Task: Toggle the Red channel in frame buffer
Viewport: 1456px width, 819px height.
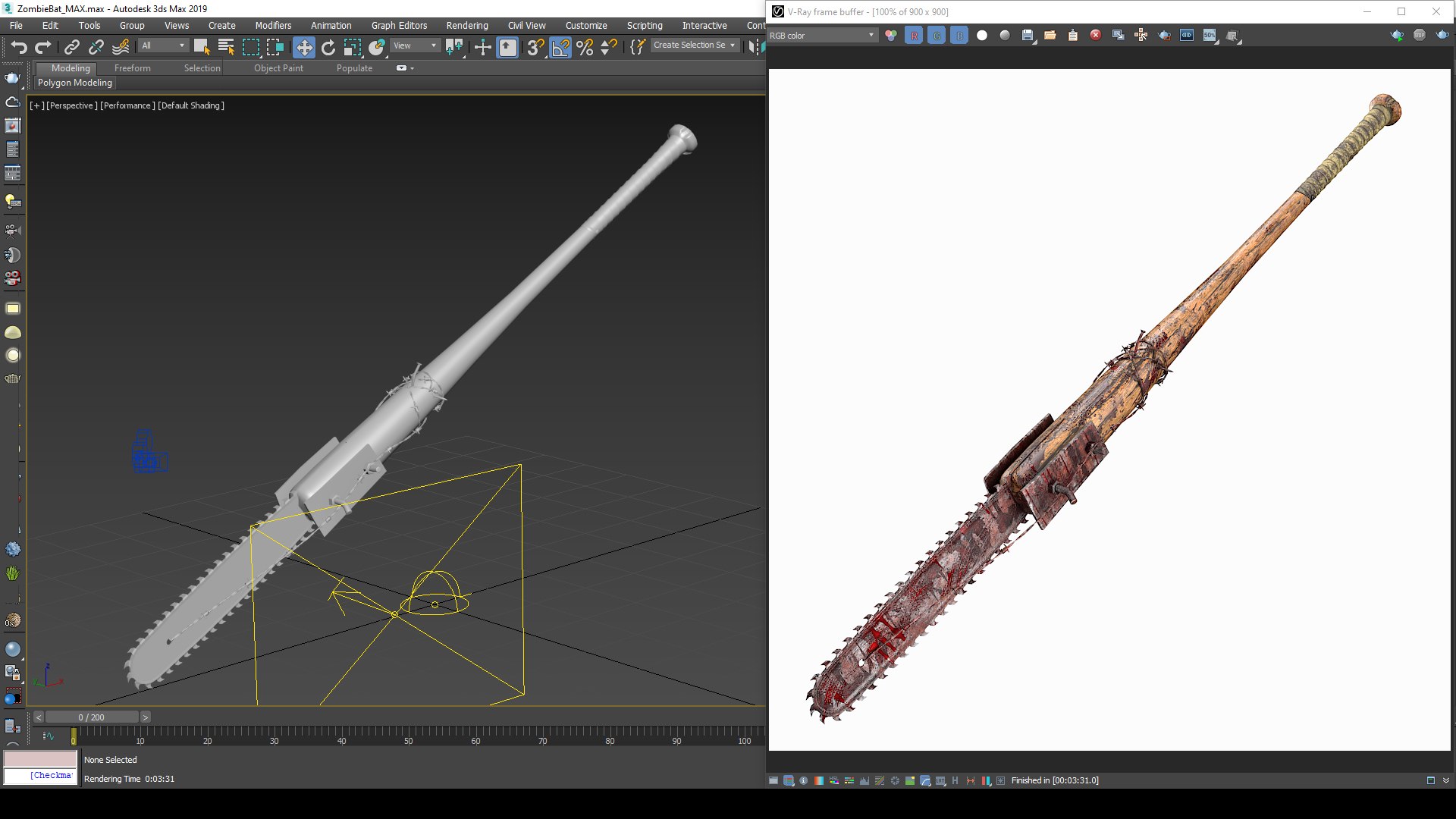Action: tap(914, 36)
